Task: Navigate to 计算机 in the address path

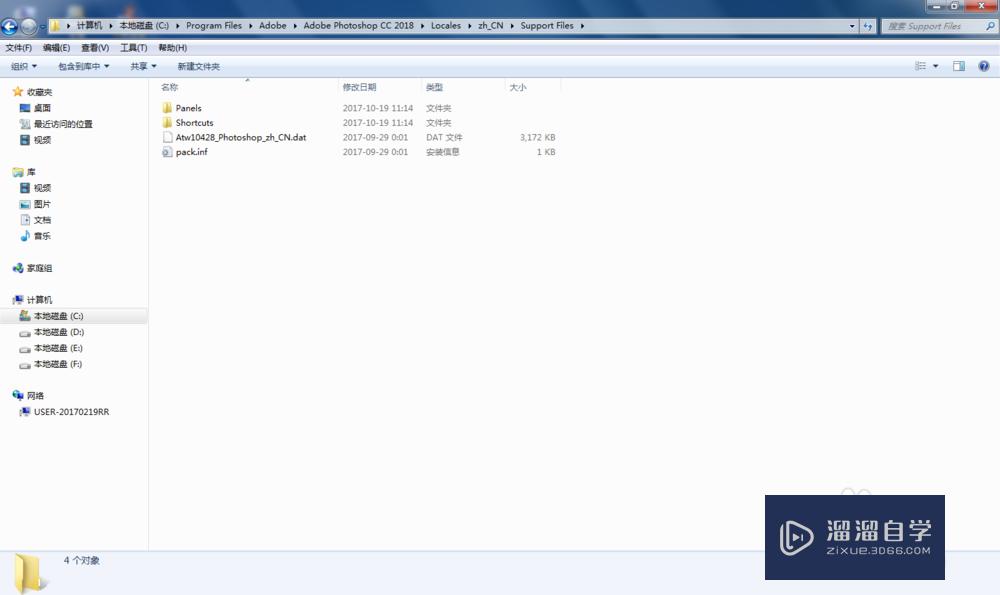Action: pos(89,26)
